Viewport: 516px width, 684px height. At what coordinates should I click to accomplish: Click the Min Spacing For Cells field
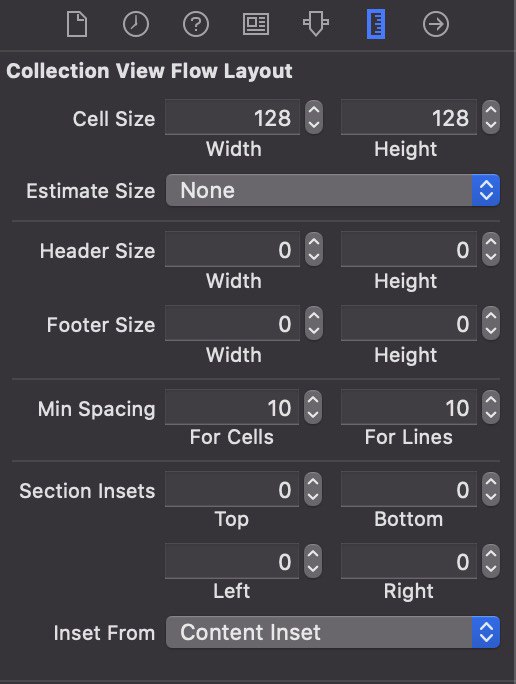(x=232, y=407)
